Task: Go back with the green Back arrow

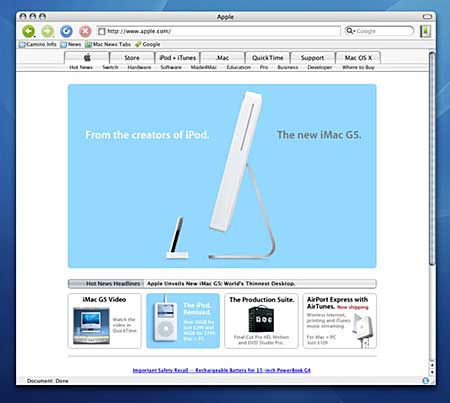Action: pos(29,31)
